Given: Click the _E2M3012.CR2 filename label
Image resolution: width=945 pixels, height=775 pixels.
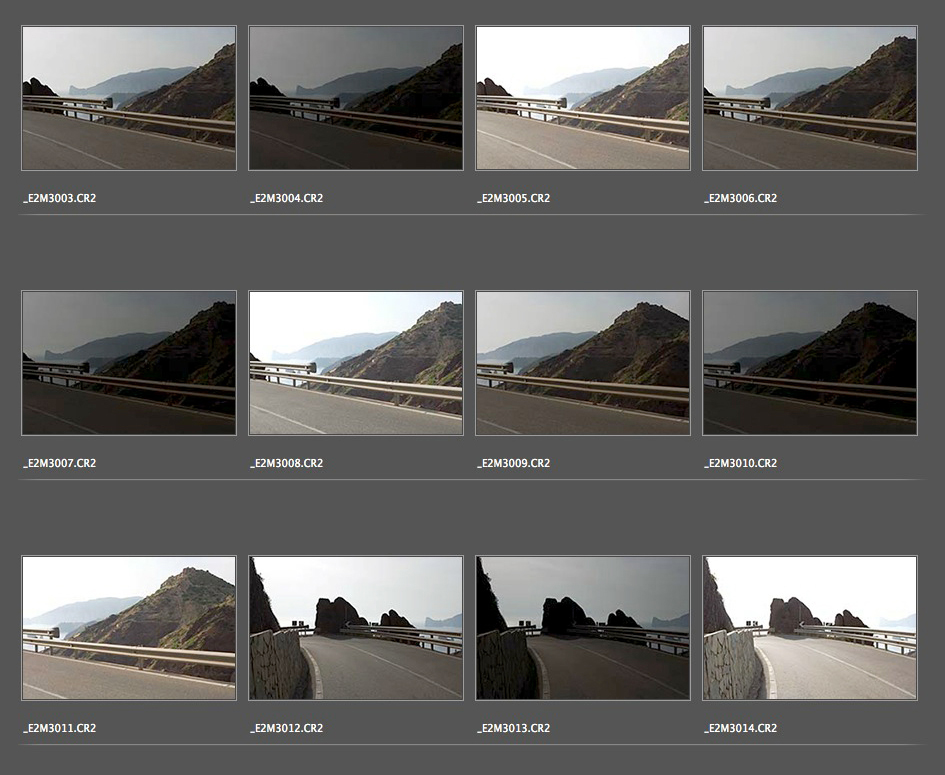Looking at the screenshot, I should pyautogui.click(x=286, y=729).
